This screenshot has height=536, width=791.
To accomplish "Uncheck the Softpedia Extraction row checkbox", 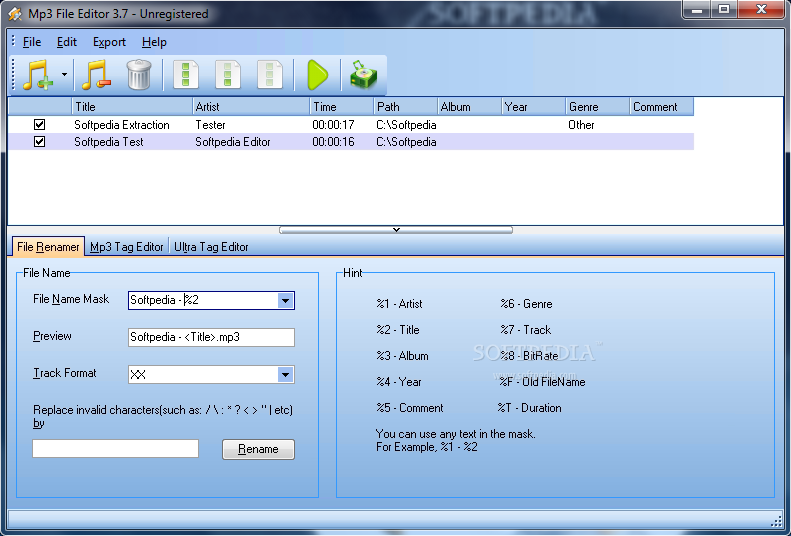I will point(39,125).
